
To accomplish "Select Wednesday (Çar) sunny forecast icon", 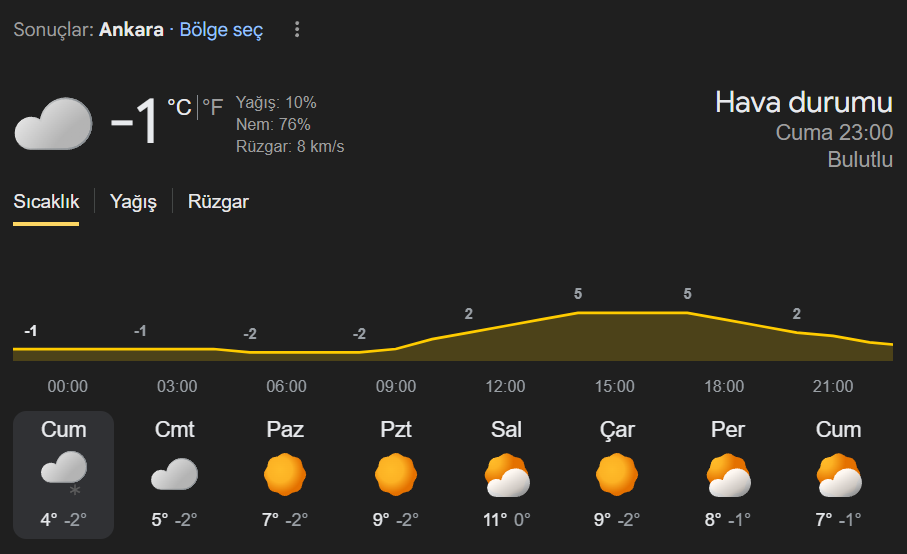I will pos(617,474).
